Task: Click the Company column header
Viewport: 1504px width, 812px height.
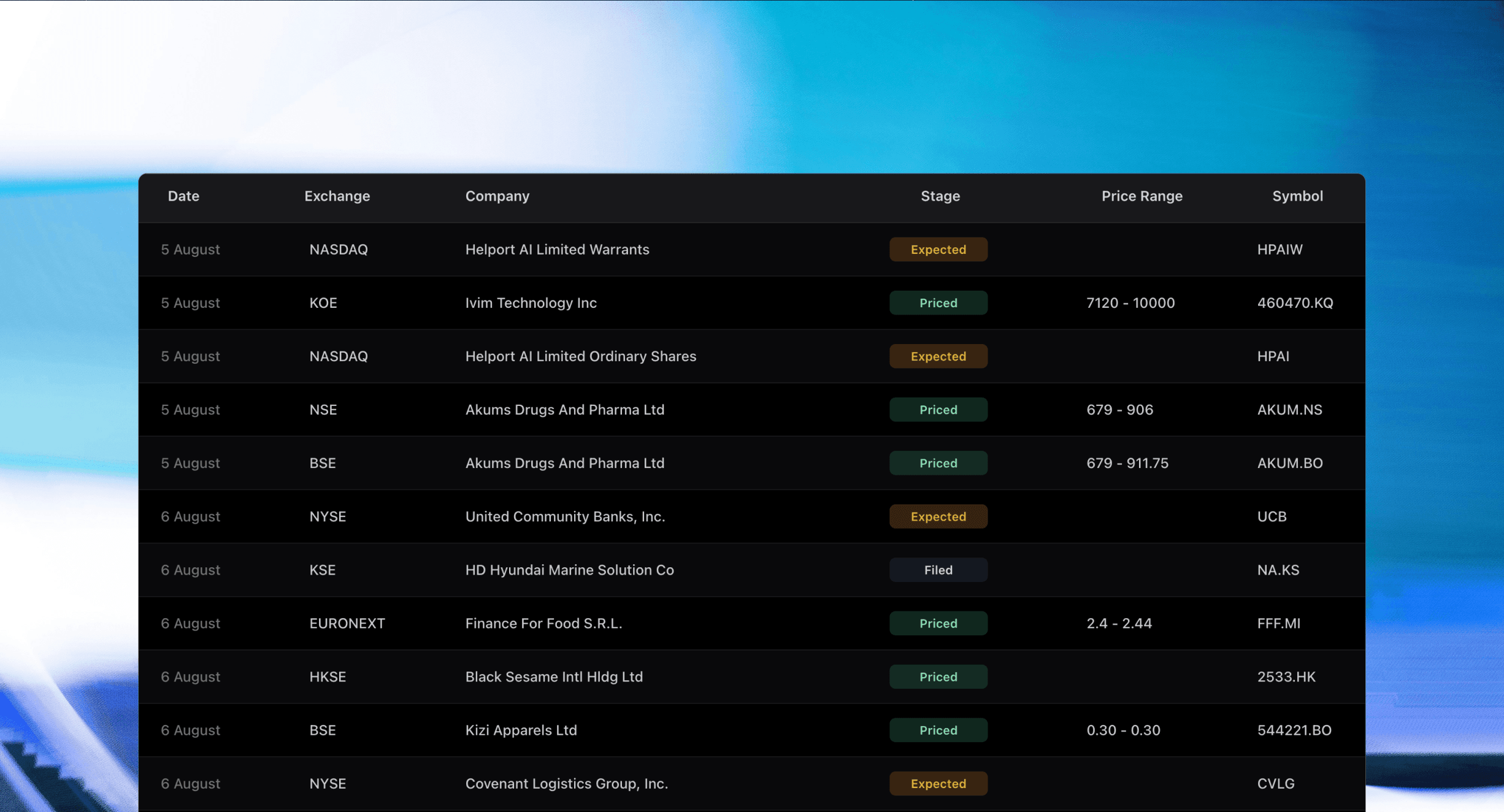Action: [497, 196]
